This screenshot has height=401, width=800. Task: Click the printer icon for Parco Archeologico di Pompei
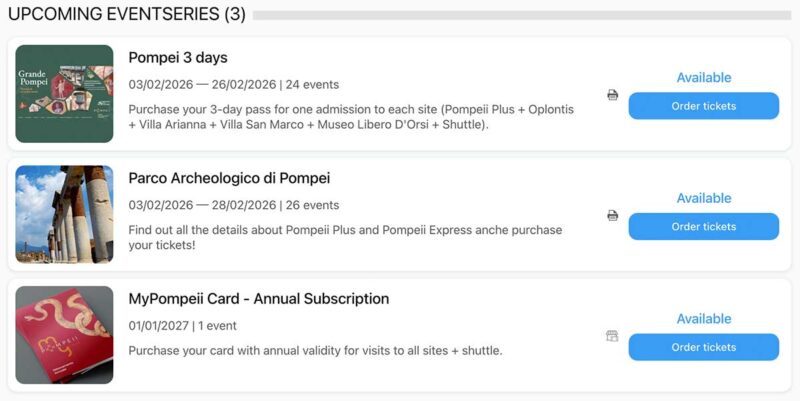click(612, 215)
